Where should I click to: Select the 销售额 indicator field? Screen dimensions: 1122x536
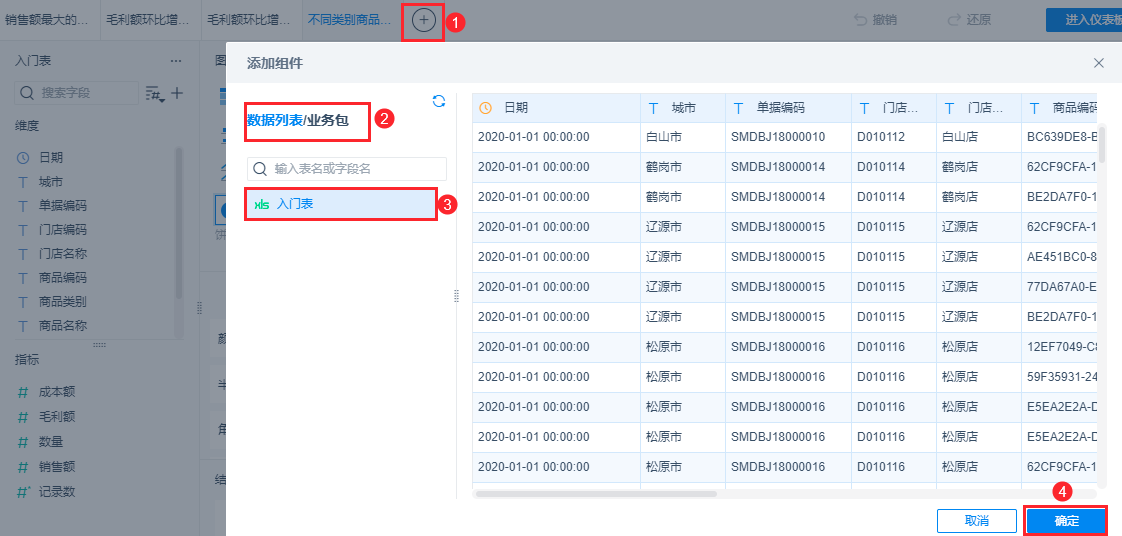(x=57, y=467)
